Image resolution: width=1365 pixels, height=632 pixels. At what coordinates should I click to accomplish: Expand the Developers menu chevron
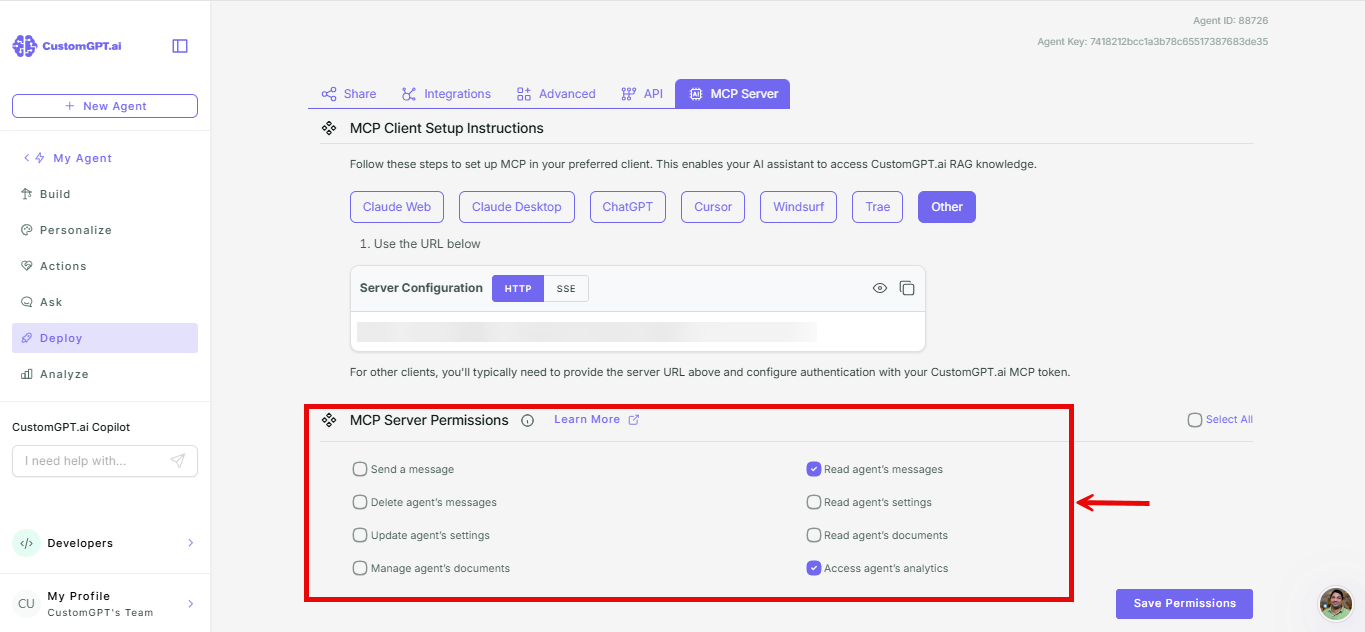[190, 543]
